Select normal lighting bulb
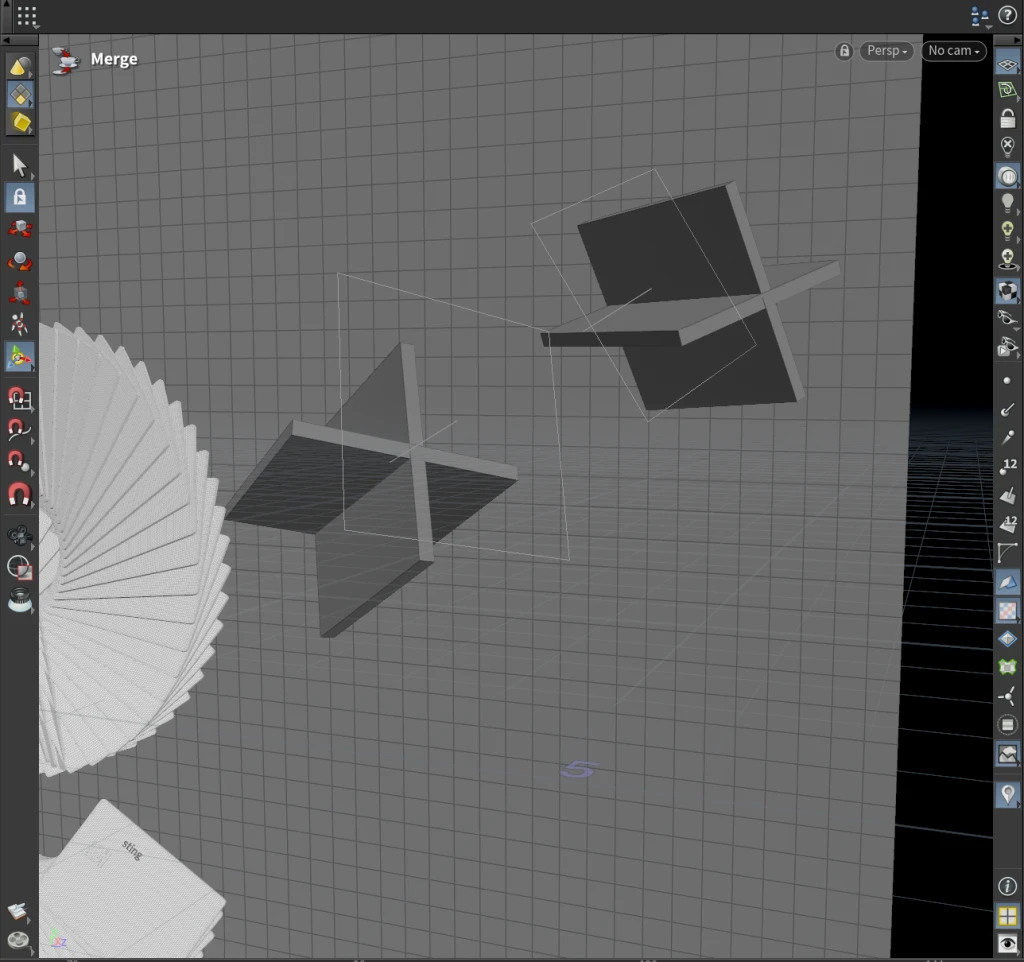This screenshot has width=1024, height=962. tap(1007, 203)
